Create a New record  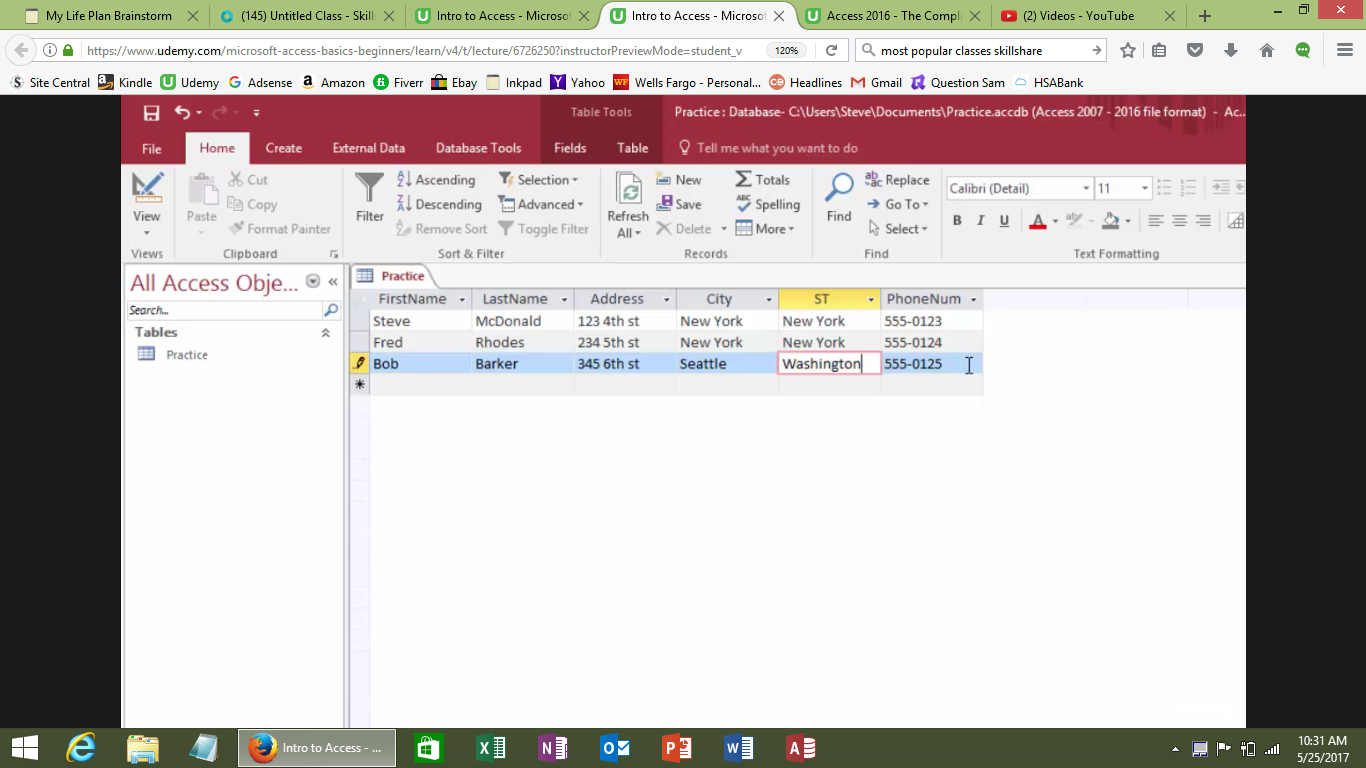[681, 179]
